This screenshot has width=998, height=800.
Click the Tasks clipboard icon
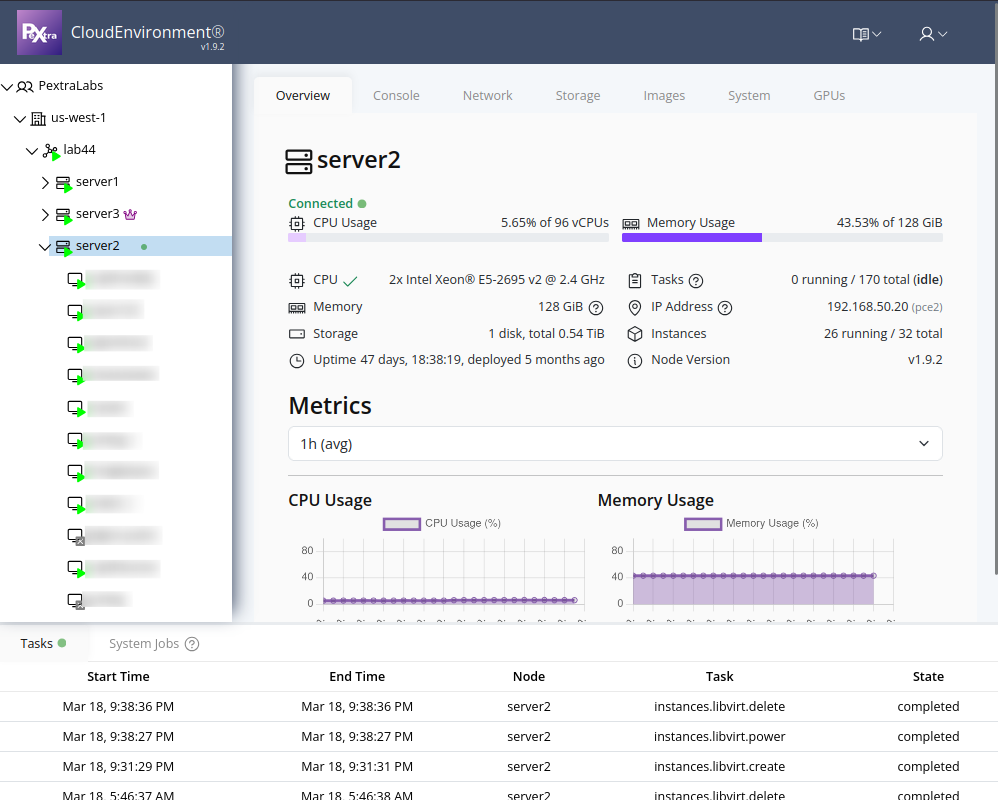pyautogui.click(x=635, y=281)
